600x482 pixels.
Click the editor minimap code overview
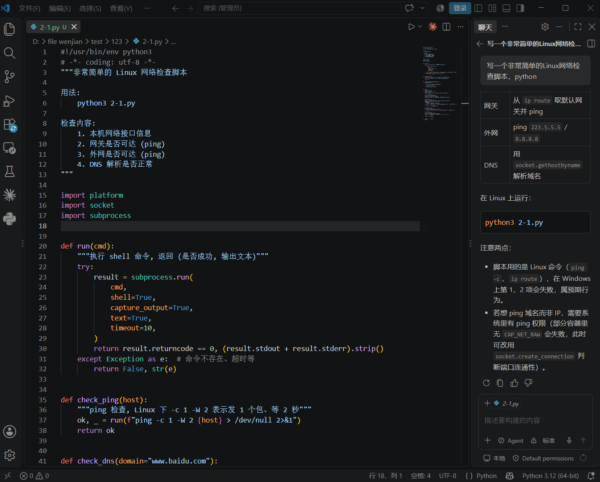[440, 83]
